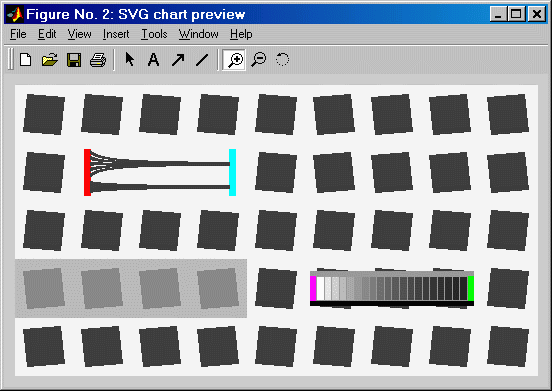Open a file with folder icon

50,60
